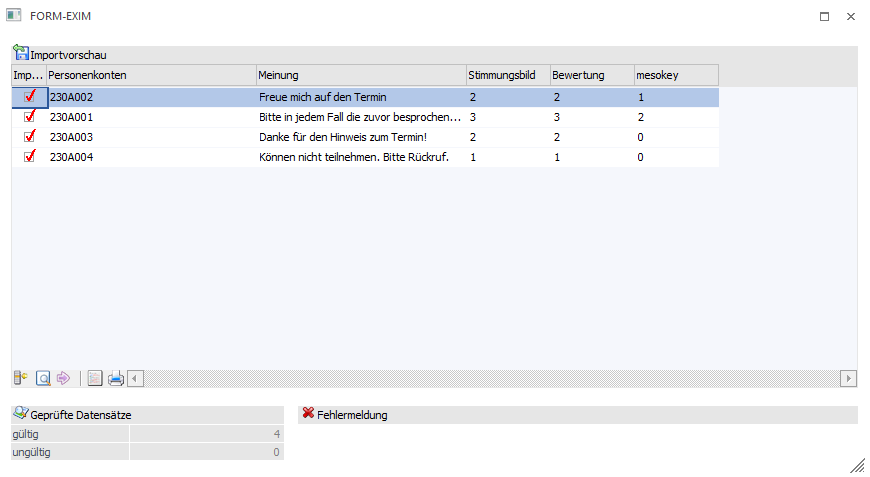Select 'Können nicht teilnehmen. Bitte Rückruf.' cell

(361, 157)
